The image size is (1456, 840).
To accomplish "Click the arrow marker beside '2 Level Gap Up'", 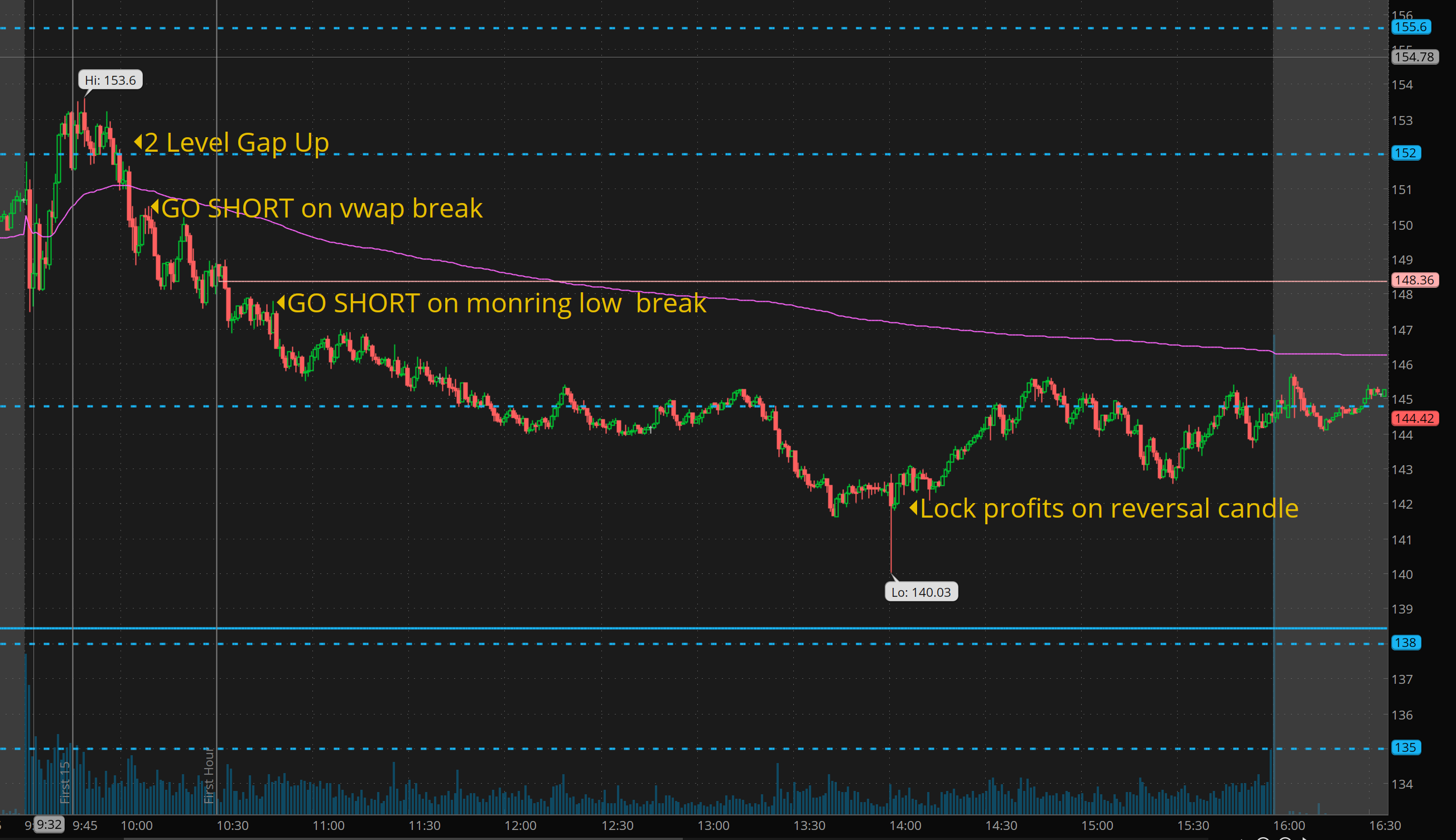I will pos(138,142).
